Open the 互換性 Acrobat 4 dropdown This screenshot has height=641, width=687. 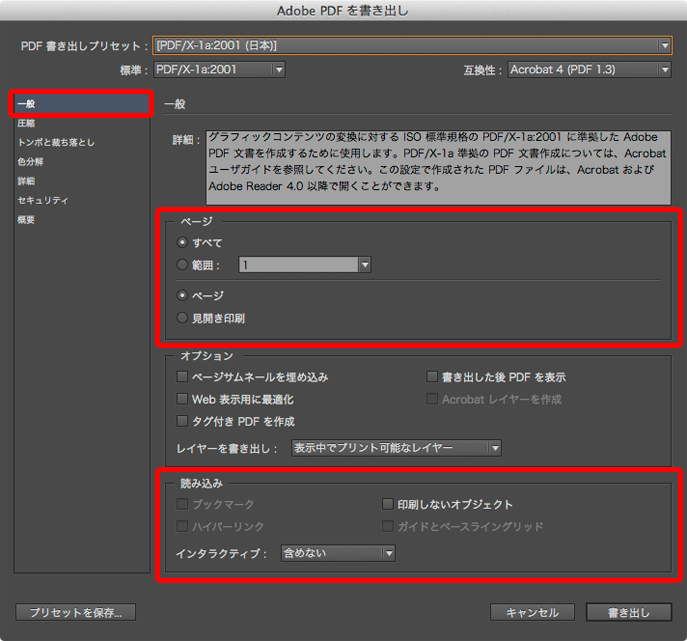pyautogui.click(x=589, y=70)
